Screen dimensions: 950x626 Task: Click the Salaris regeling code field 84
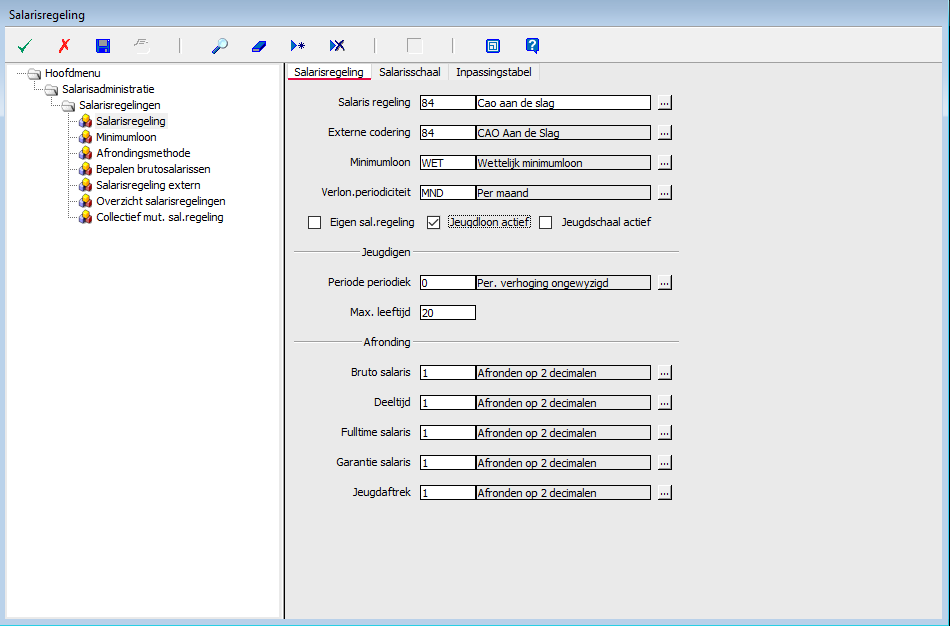[x=448, y=102]
